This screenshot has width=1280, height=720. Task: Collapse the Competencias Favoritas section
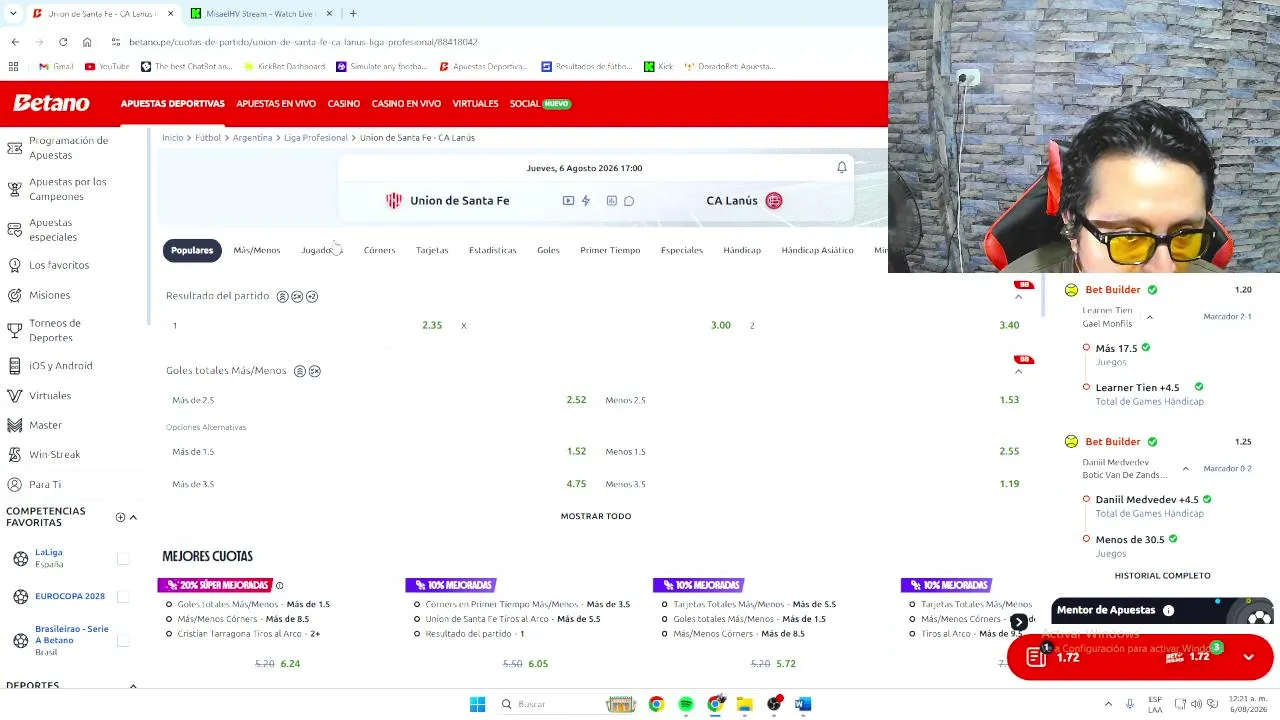(133, 517)
